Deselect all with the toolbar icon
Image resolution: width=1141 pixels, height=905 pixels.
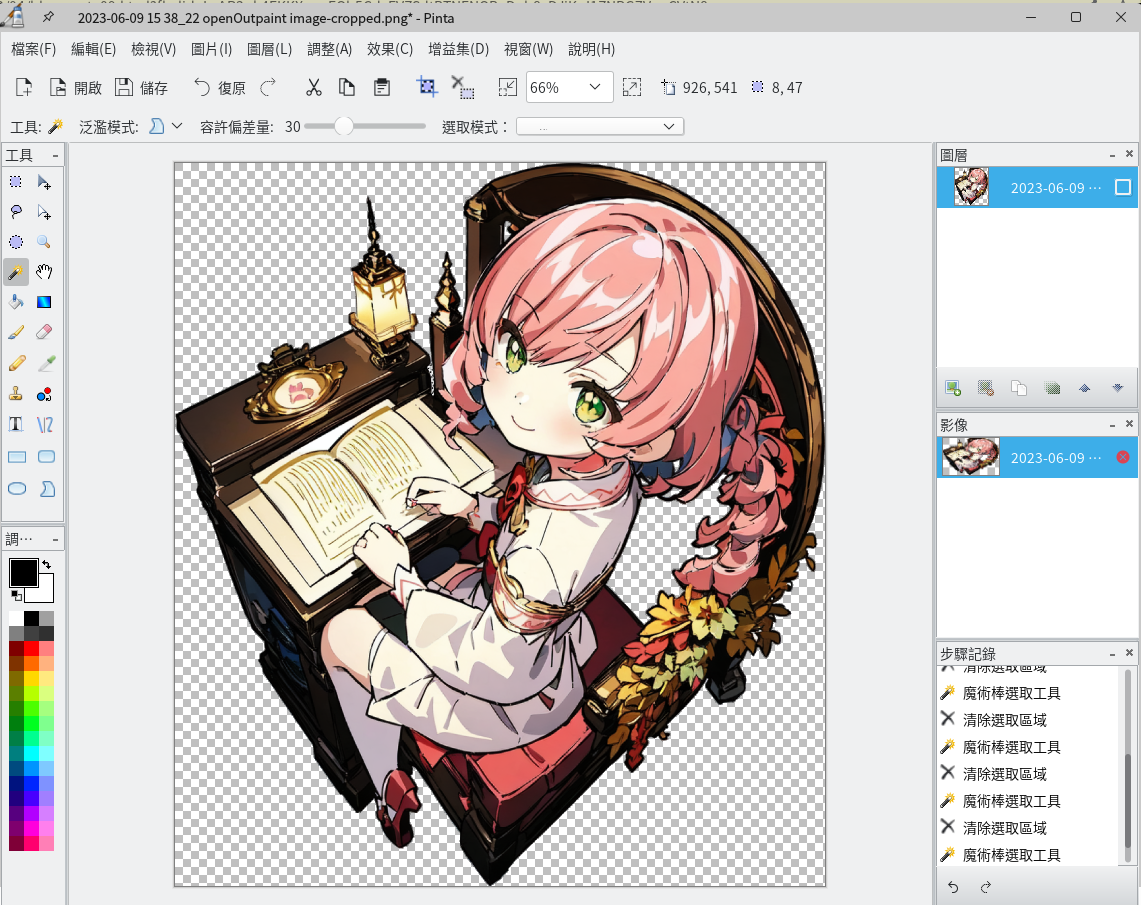462,87
